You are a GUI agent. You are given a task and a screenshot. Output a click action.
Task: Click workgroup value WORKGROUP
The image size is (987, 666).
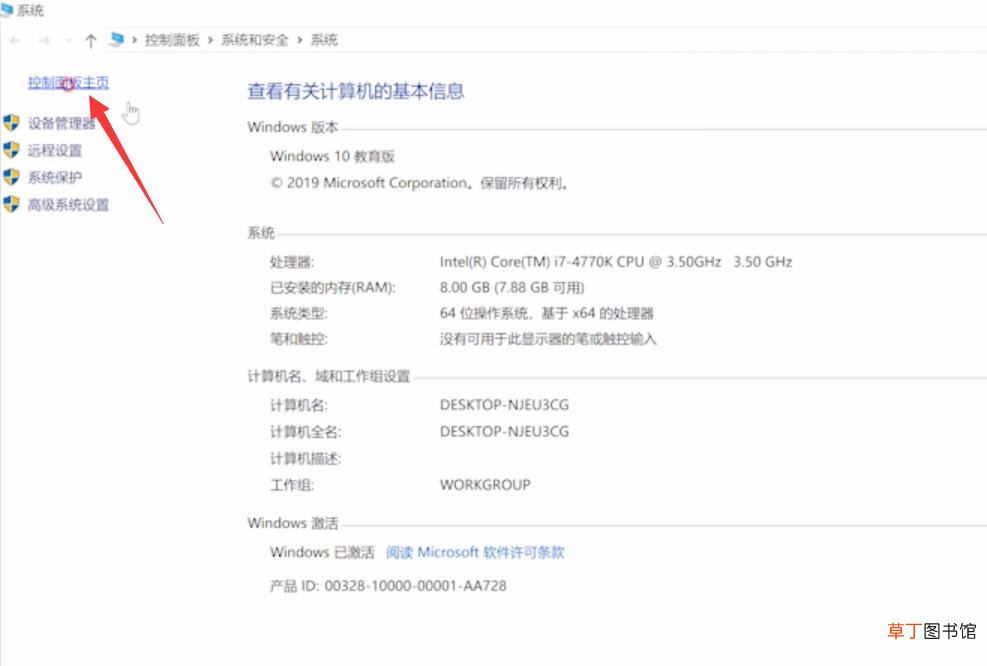pyautogui.click(x=485, y=485)
